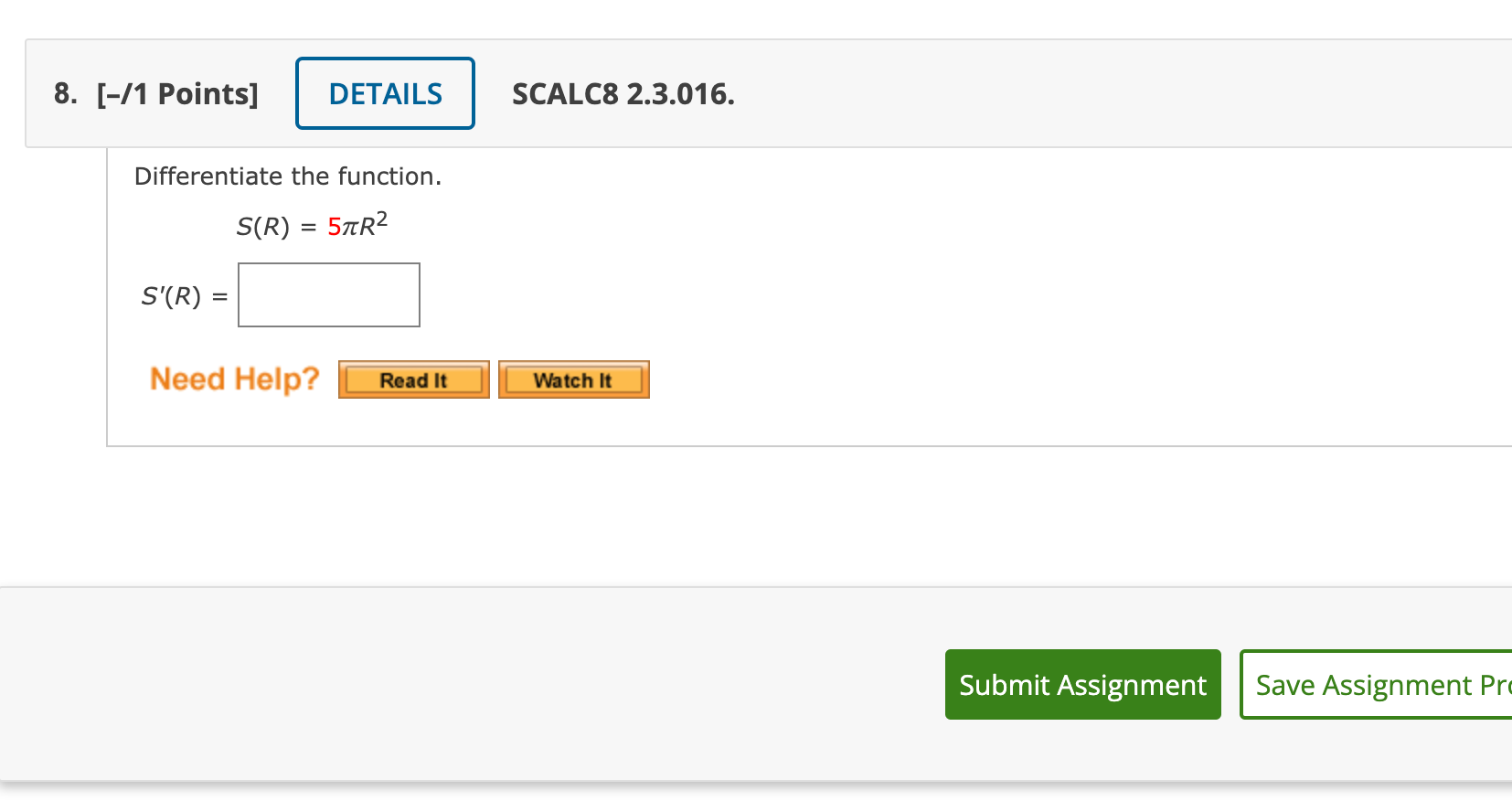
Task: Click the Submit Assignment green button
Action: (1082, 684)
